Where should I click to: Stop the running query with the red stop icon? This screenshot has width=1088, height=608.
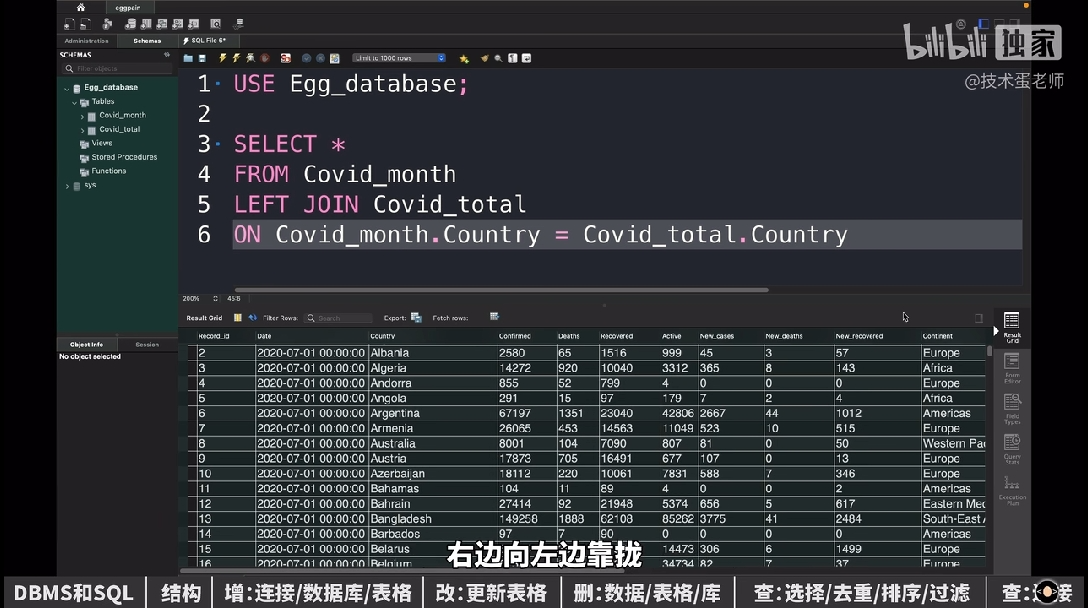click(x=263, y=58)
